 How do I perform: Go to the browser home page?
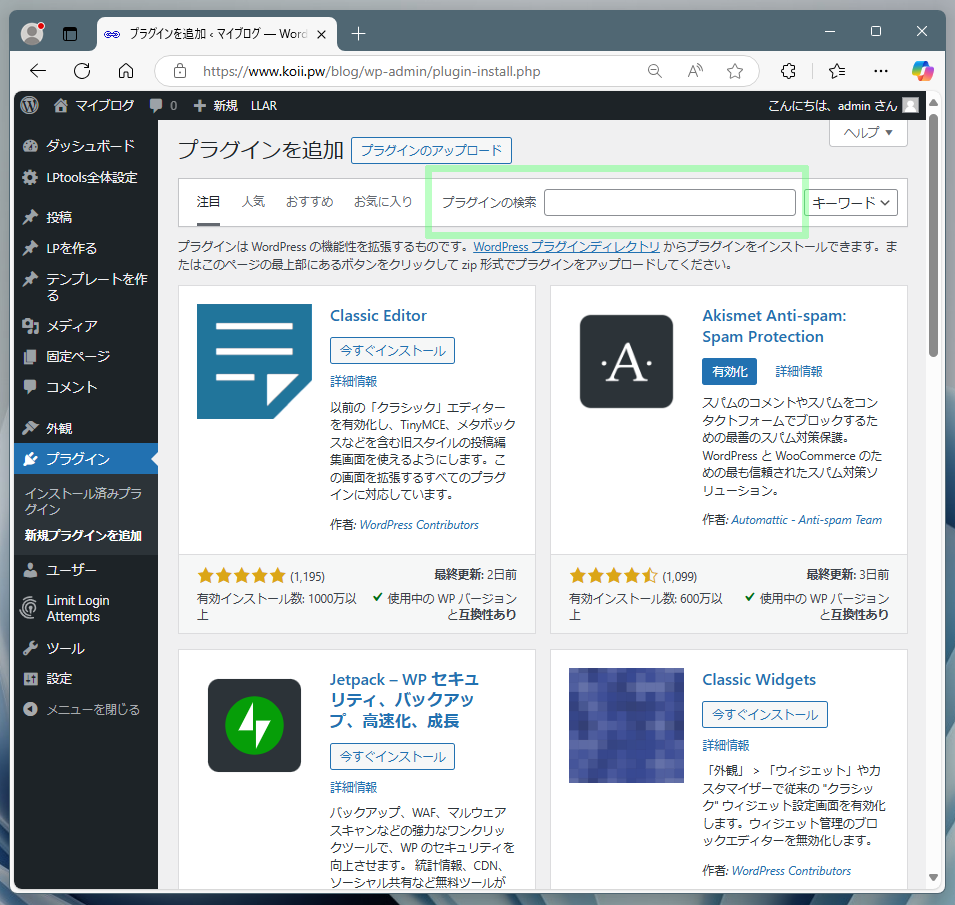pyautogui.click(x=126, y=71)
